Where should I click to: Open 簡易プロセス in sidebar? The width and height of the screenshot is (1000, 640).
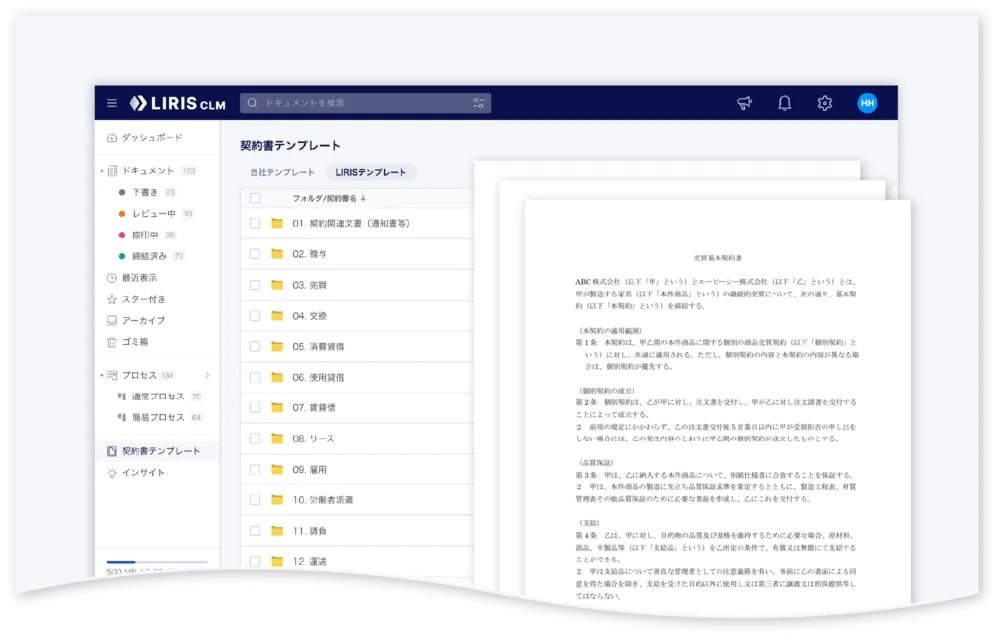click(x=160, y=418)
